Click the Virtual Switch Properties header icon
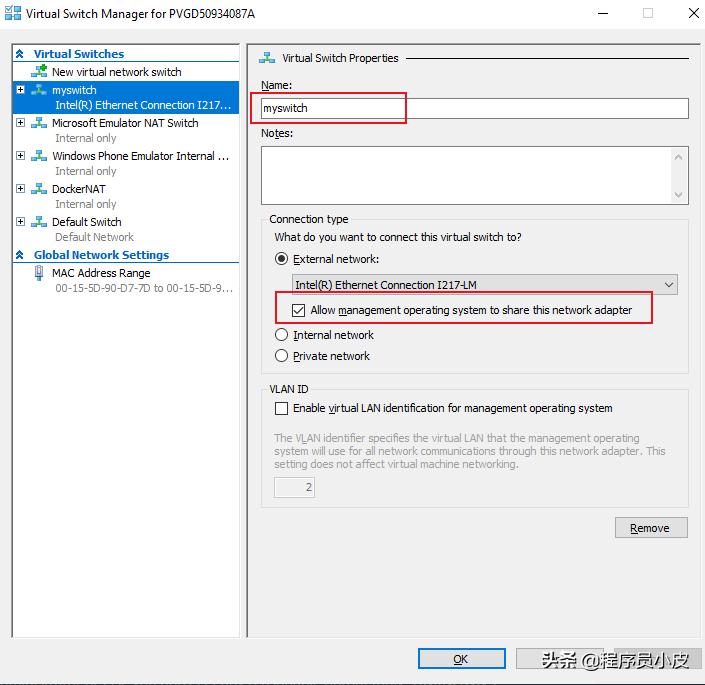The height and width of the screenshot is (685, 705). [x=267, y=58]
